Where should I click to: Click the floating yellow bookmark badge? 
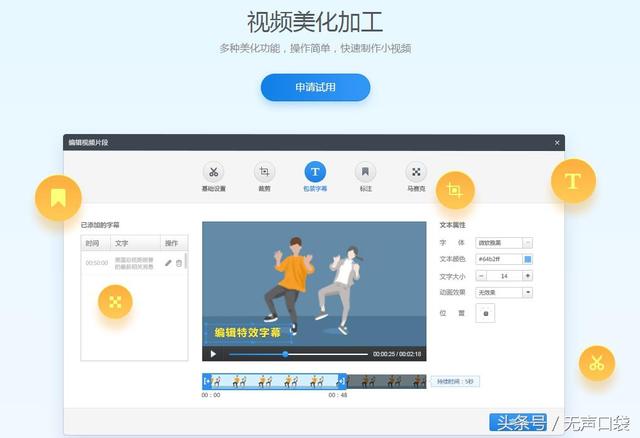pyautogui.click(x=58, y=196)
